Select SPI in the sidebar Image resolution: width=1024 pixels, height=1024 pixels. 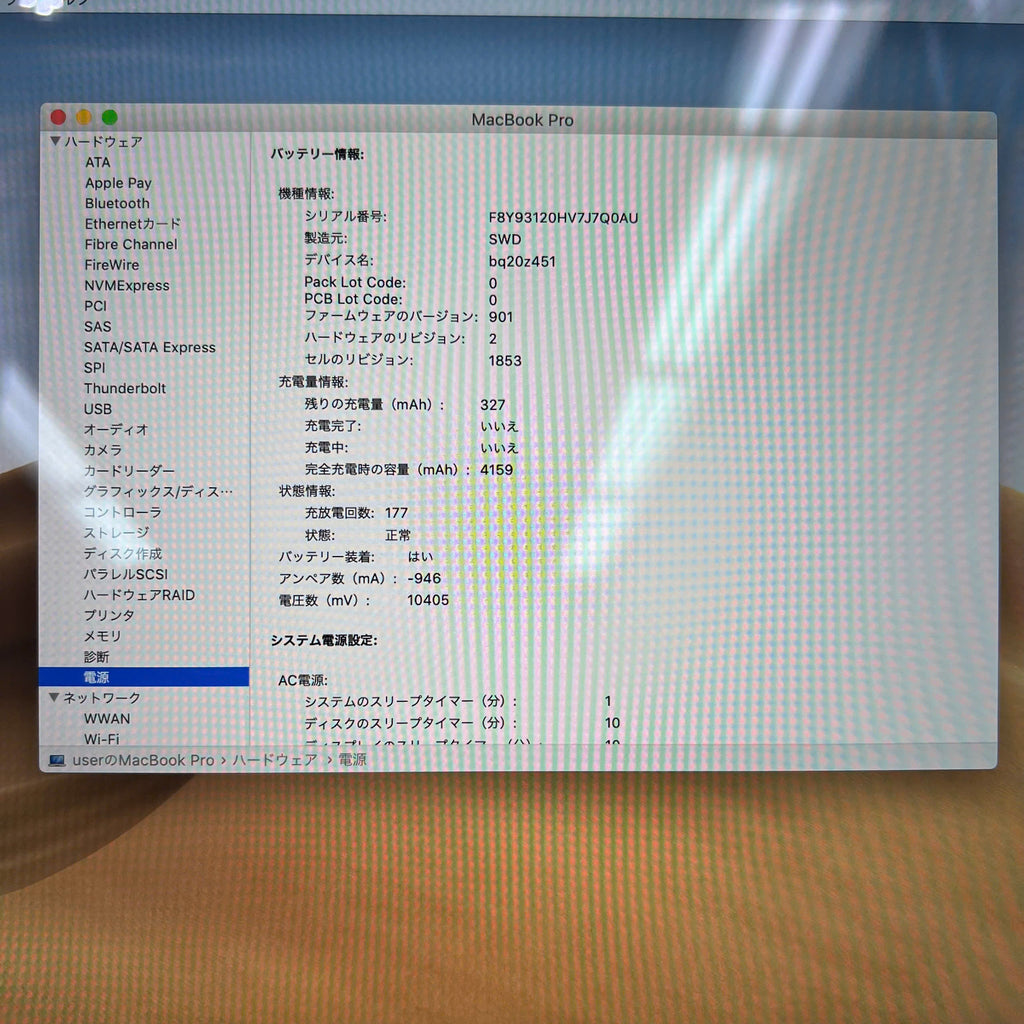(95, 368)
